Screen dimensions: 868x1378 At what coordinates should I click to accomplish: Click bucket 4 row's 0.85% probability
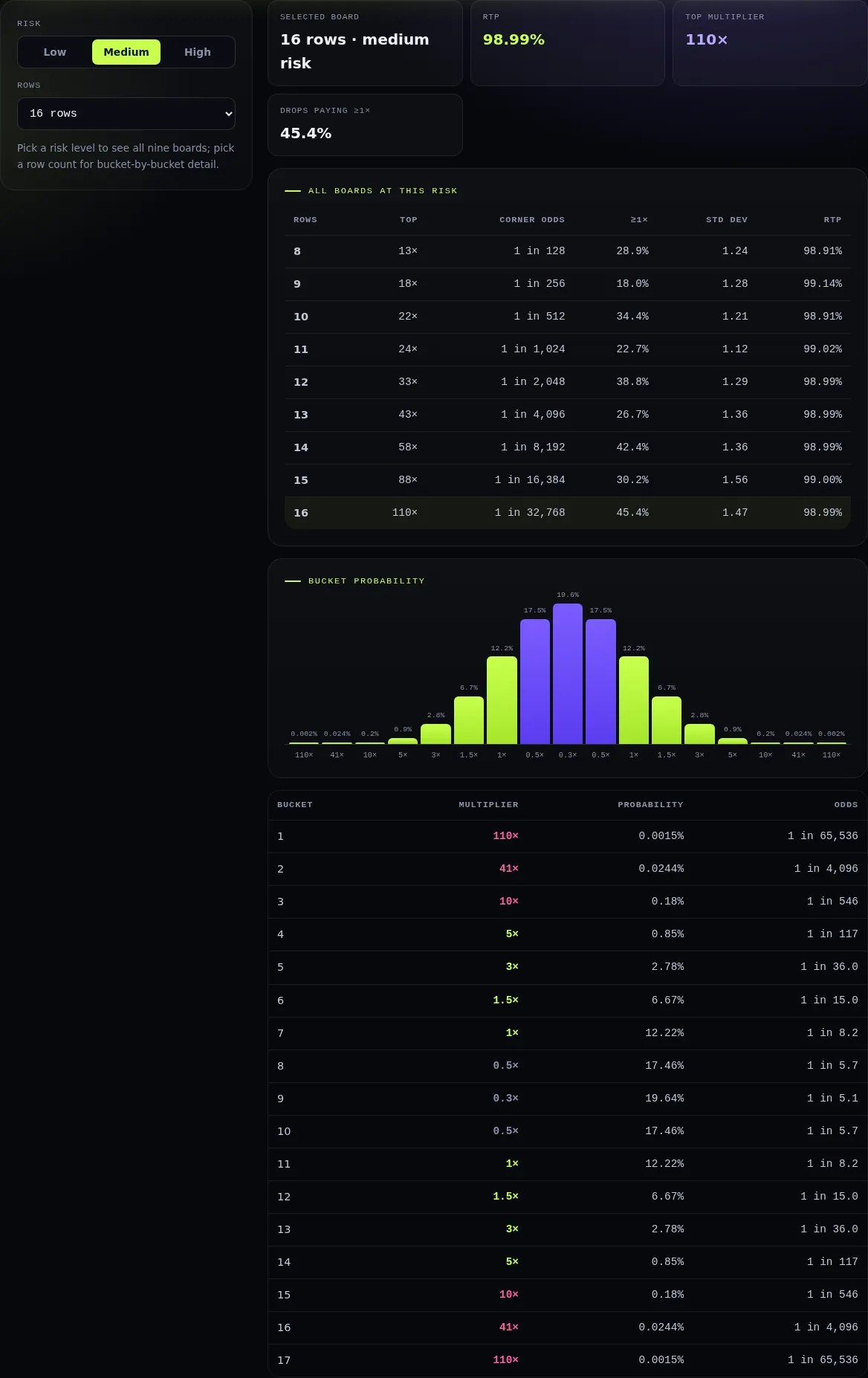[x=667, y=934]
